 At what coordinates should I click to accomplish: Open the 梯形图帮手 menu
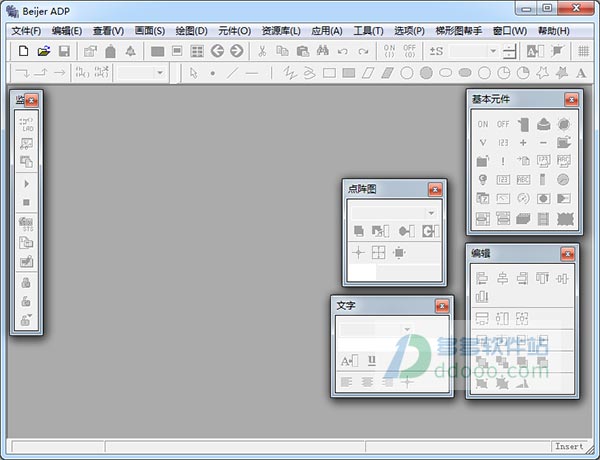coord(458,31)
